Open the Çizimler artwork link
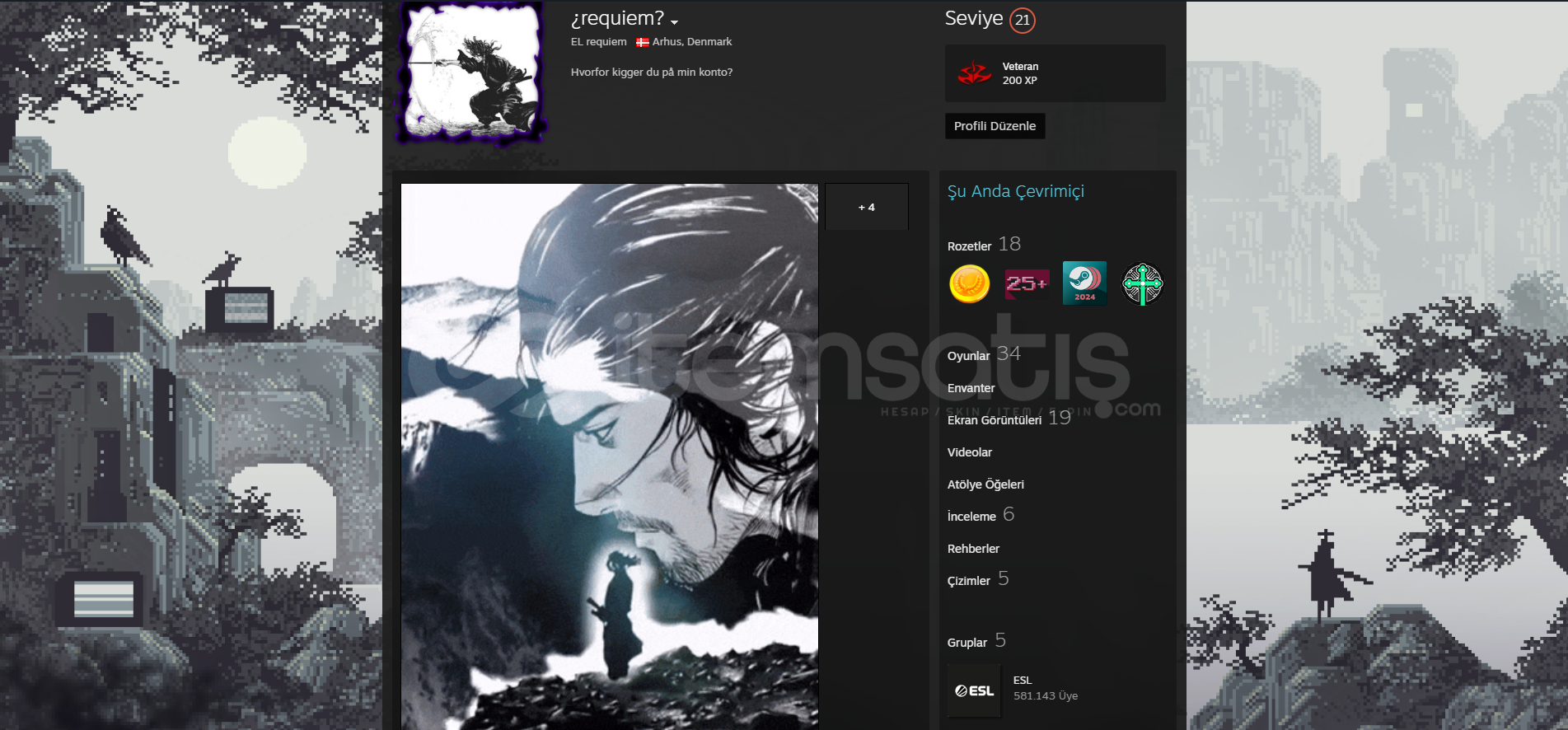 [969, 581]
